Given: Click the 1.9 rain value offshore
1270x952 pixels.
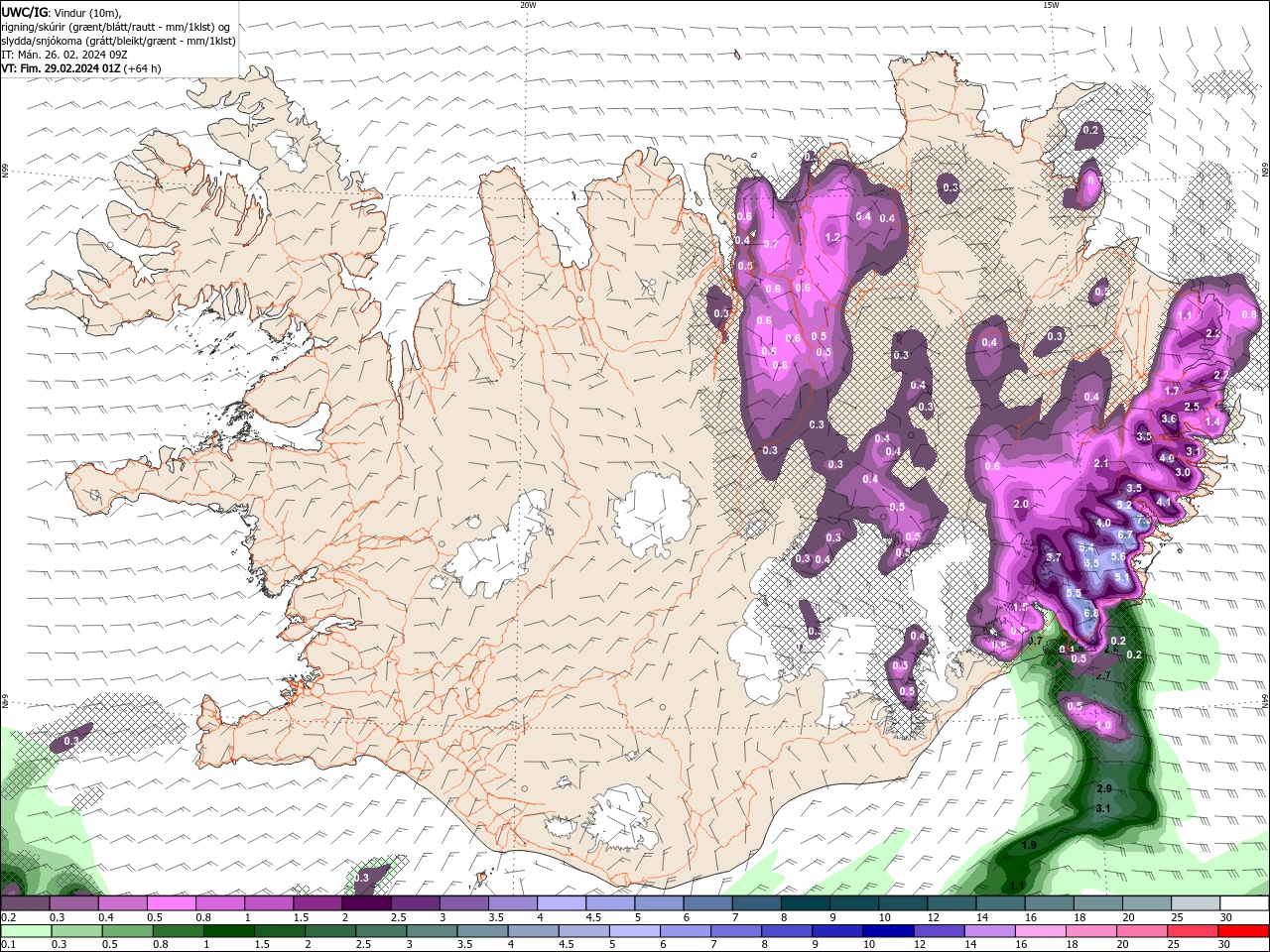Looking at the screenshot, I should click(1029, 845).
